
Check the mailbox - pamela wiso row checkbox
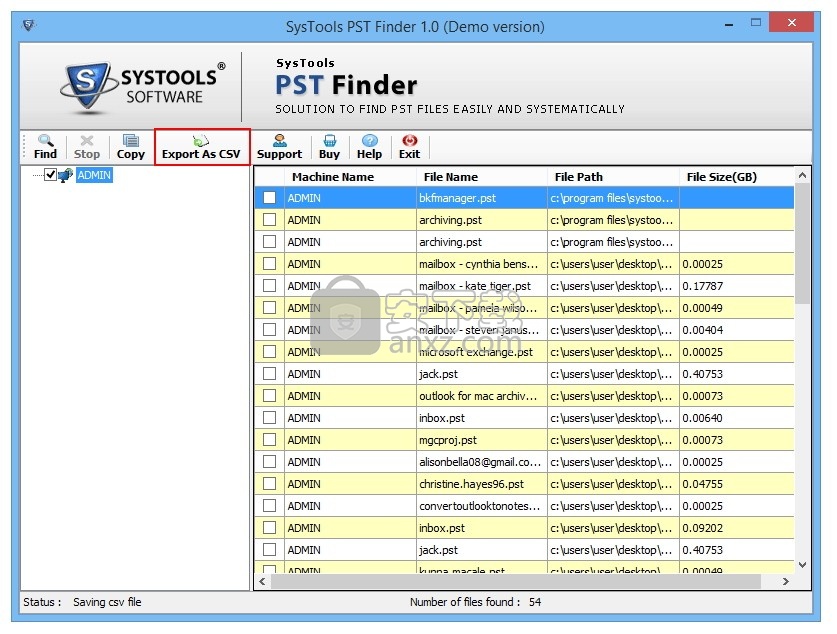270,308
